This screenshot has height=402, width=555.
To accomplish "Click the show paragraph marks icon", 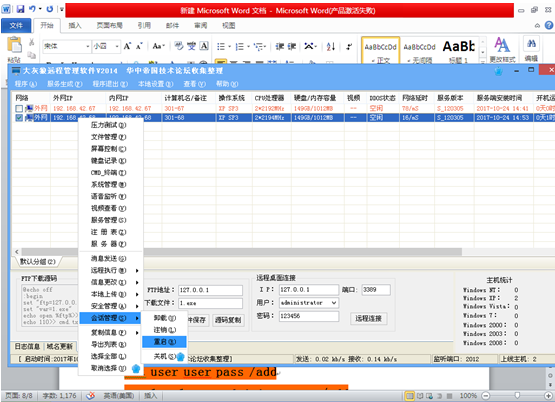I will point(349,46).
